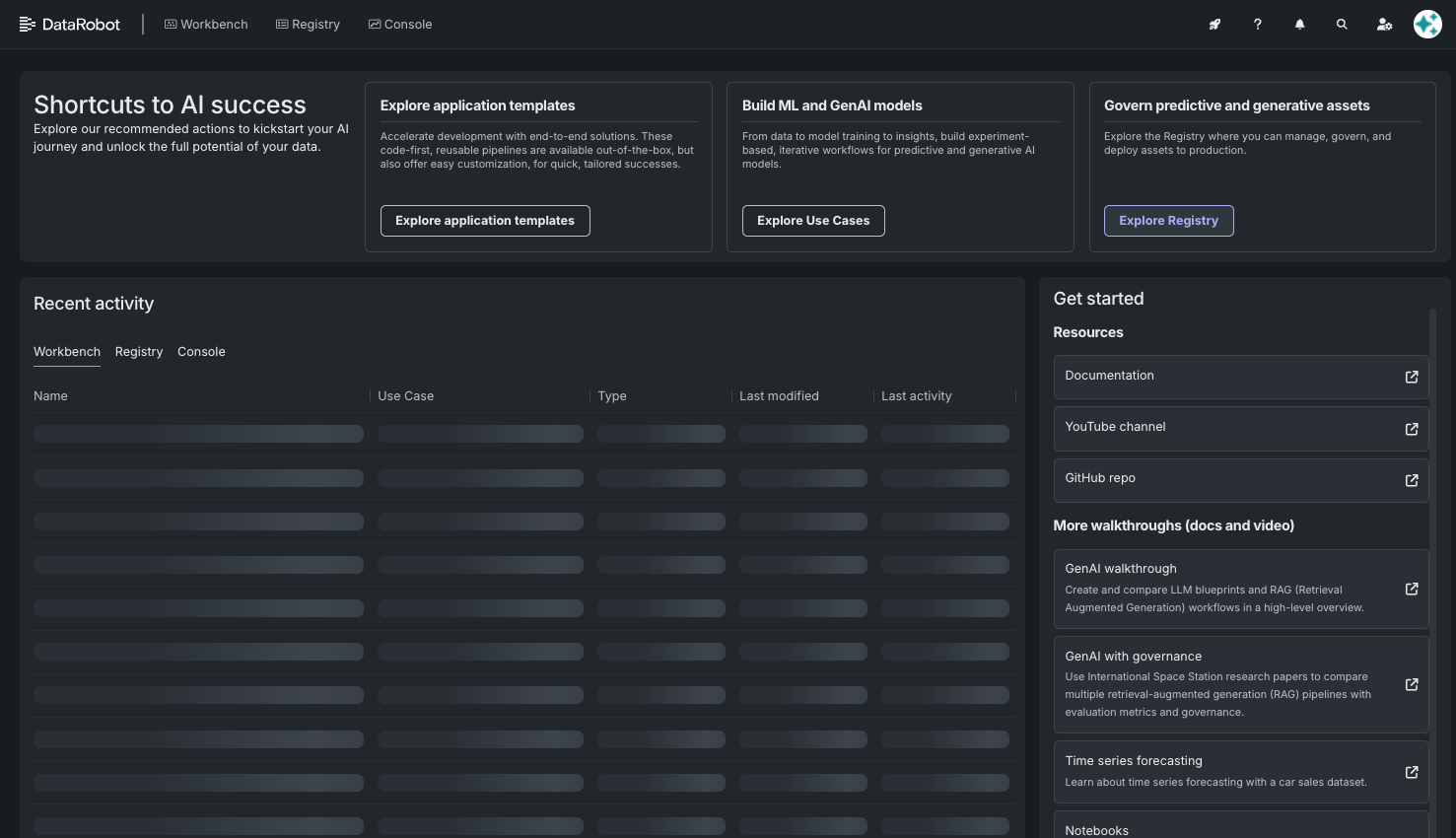Open Workbench in top navigation
This screenshot has width=1456, height=838.
(206, 25)
